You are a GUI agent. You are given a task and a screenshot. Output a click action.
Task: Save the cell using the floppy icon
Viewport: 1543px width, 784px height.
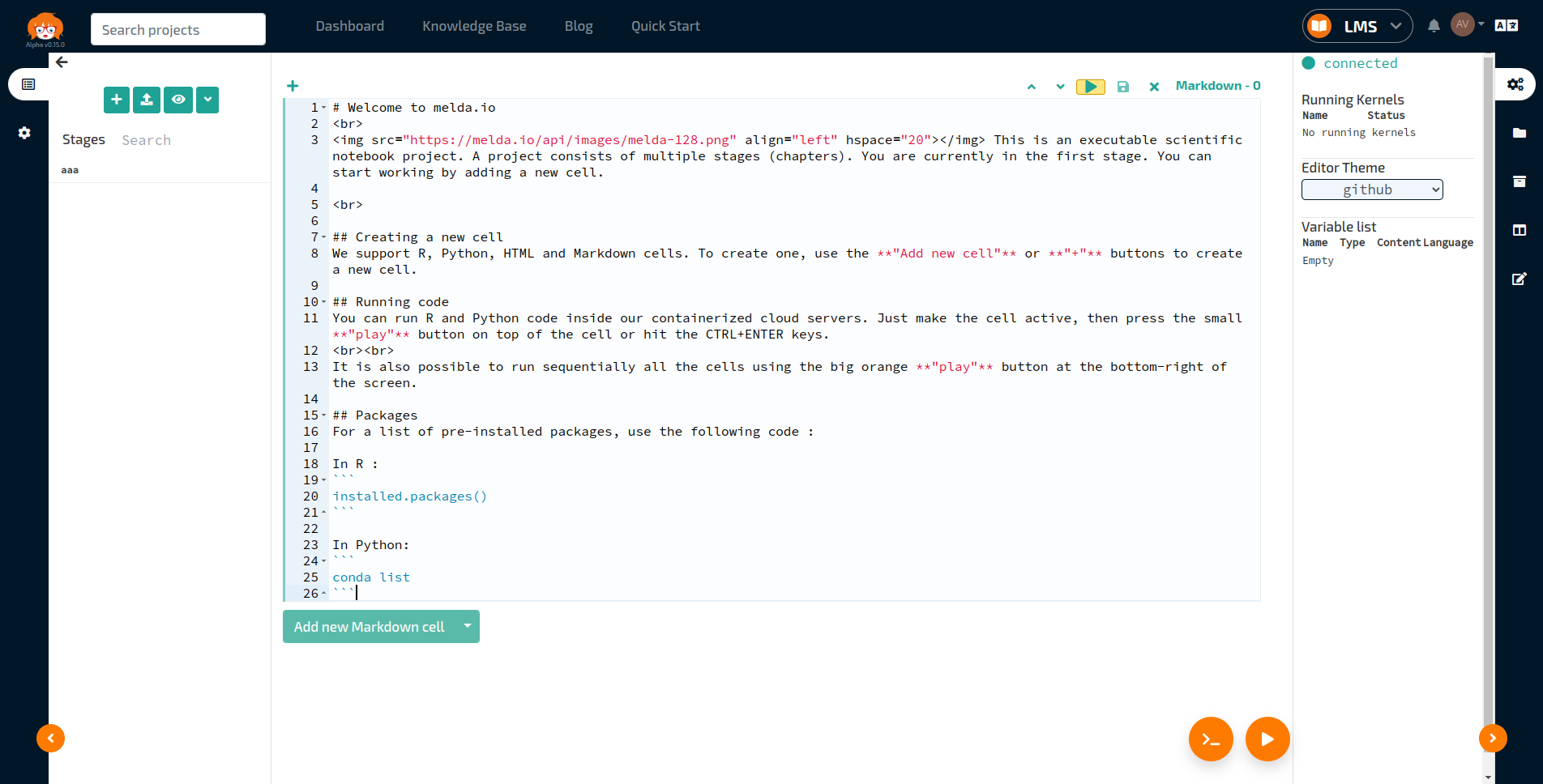pos(1123,87)
